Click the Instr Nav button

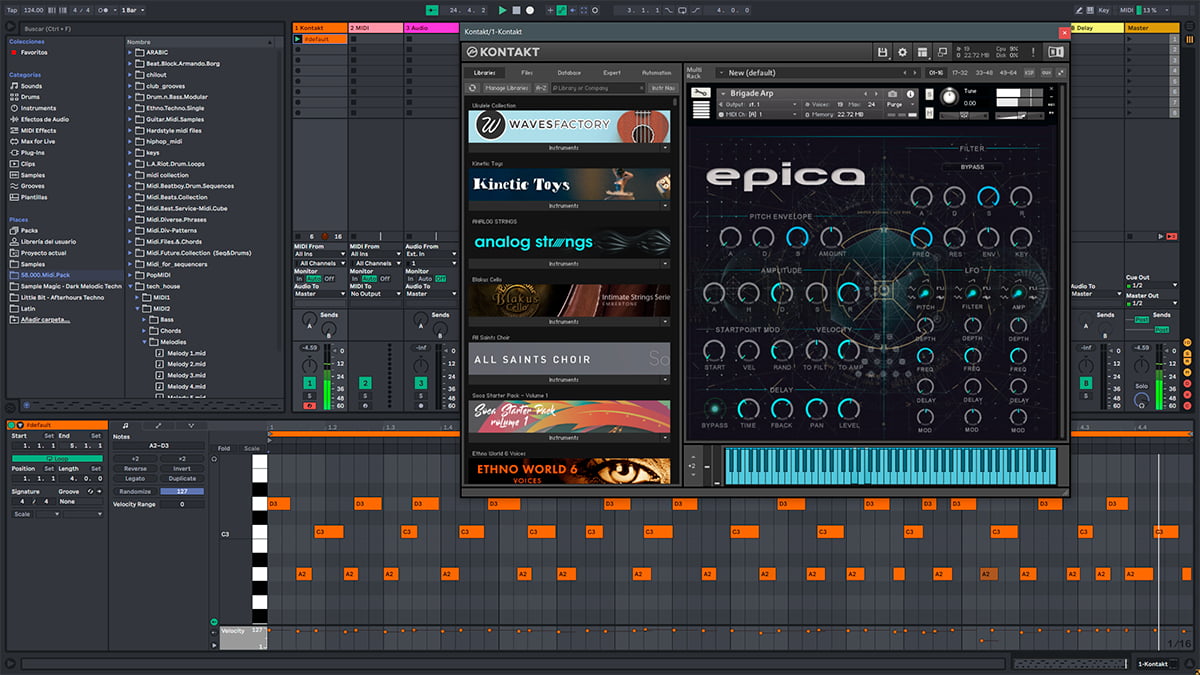coord(662,88)
